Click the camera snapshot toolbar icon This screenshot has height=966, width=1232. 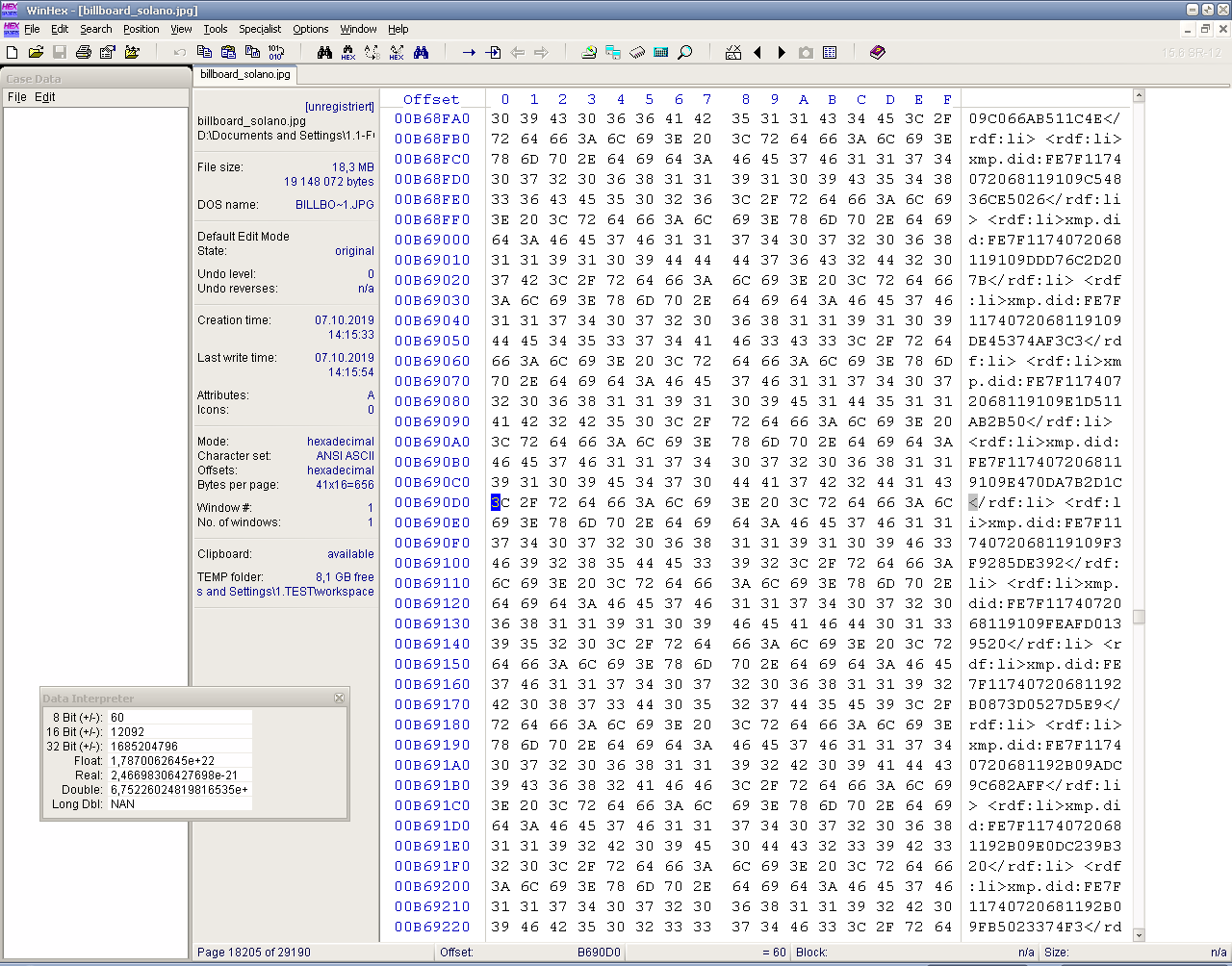point(806,52)
